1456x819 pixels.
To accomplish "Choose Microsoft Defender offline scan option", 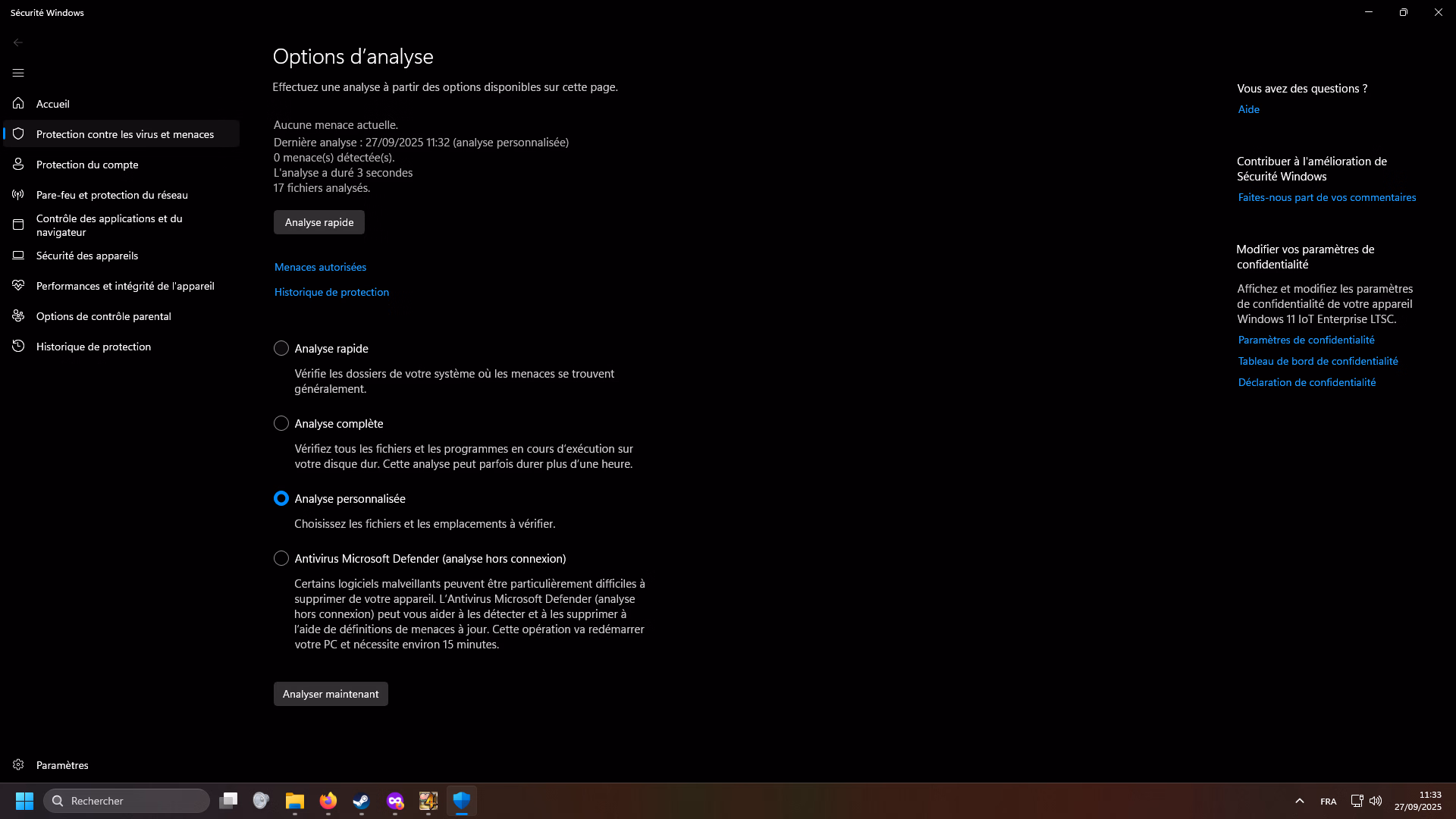I will click(x=281, y=558).
